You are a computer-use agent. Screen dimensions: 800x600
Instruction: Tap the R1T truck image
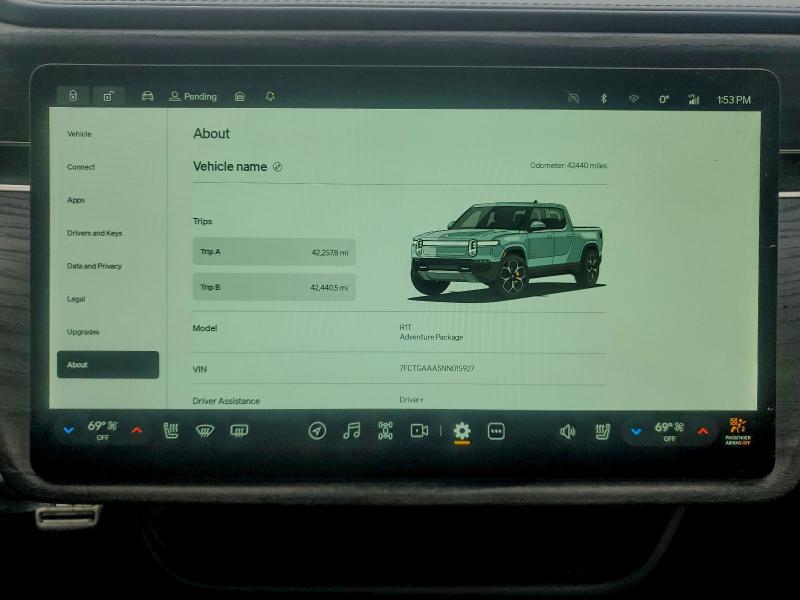tap(507, 250)
